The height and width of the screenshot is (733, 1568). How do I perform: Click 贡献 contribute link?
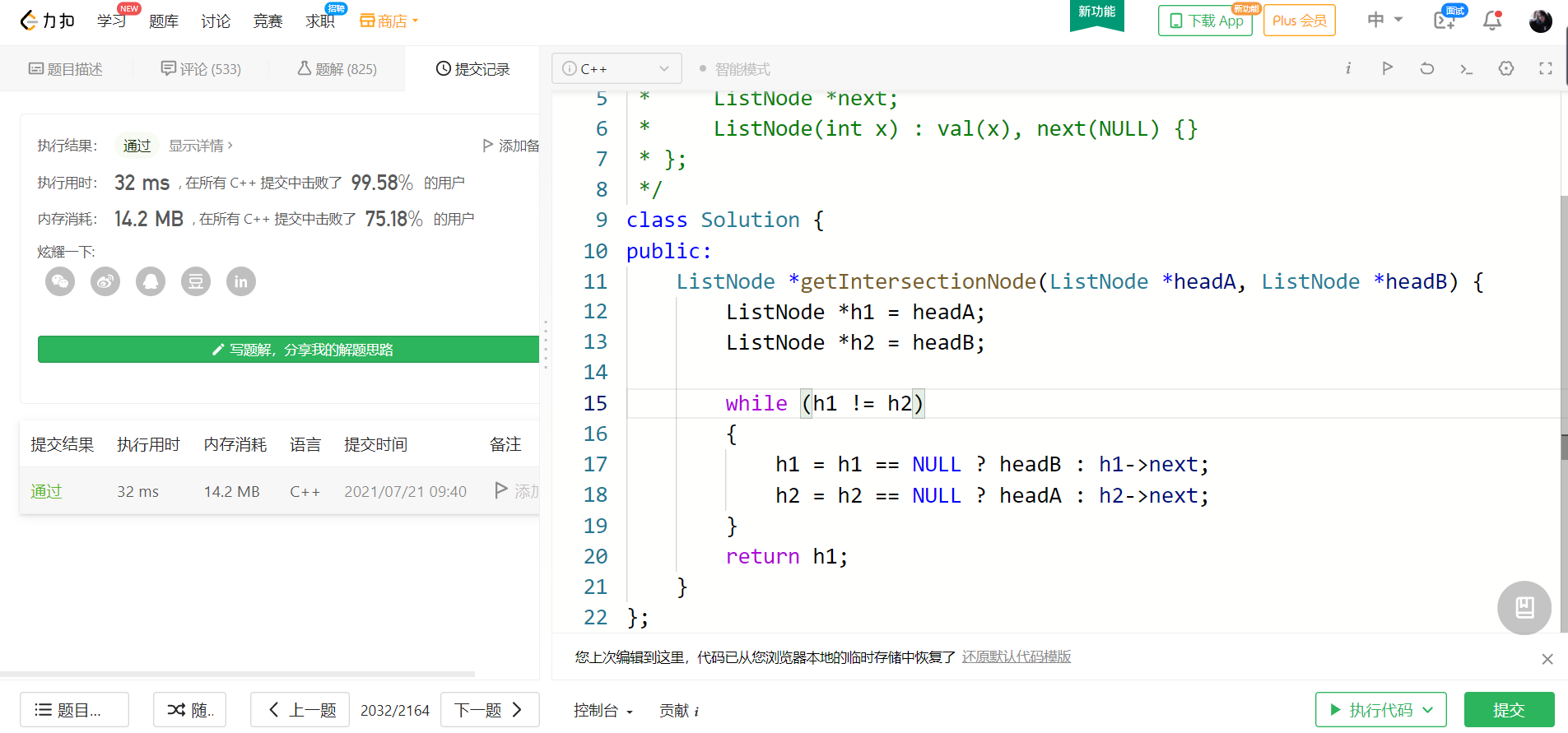[x=679, y=710]
